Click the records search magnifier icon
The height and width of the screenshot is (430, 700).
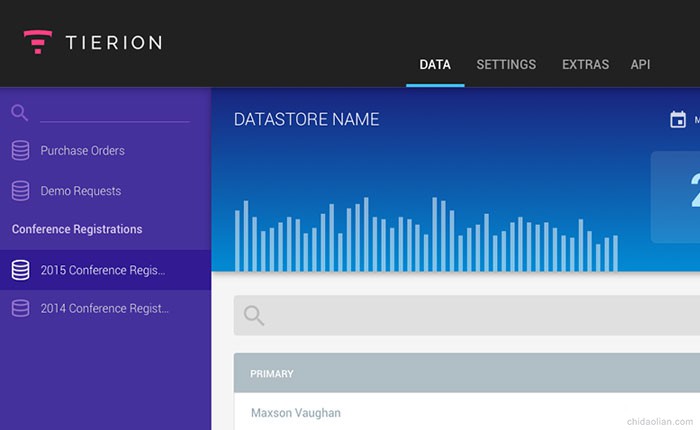[254, 315]
